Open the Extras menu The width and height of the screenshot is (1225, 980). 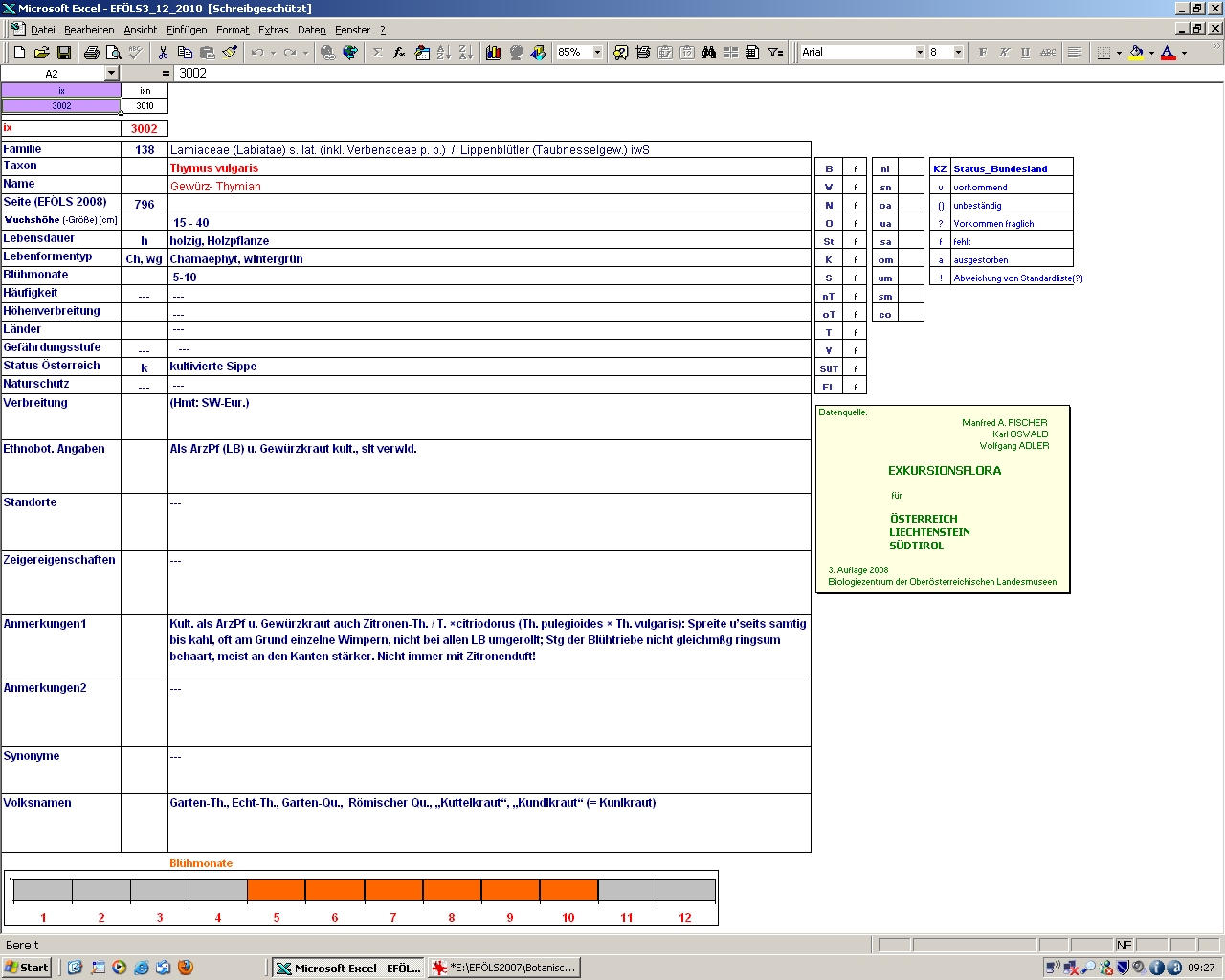pos(273,30)
